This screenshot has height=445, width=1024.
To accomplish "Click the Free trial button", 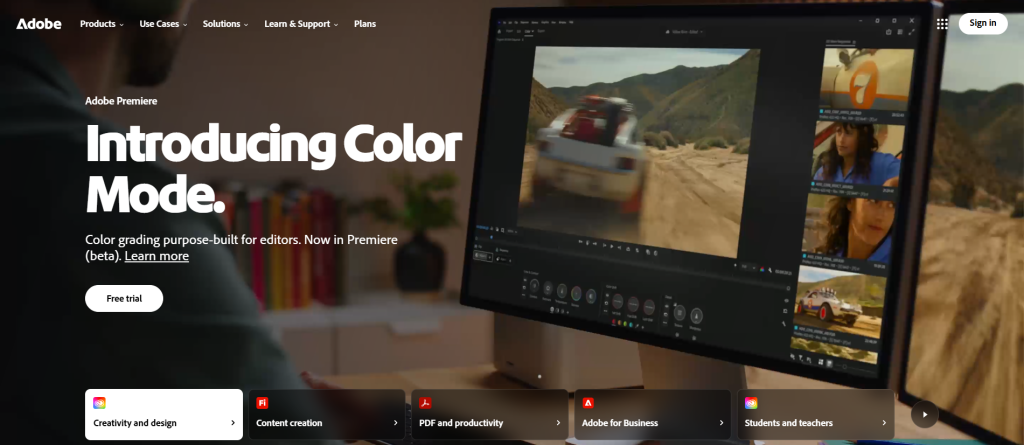I will [124, 298].
